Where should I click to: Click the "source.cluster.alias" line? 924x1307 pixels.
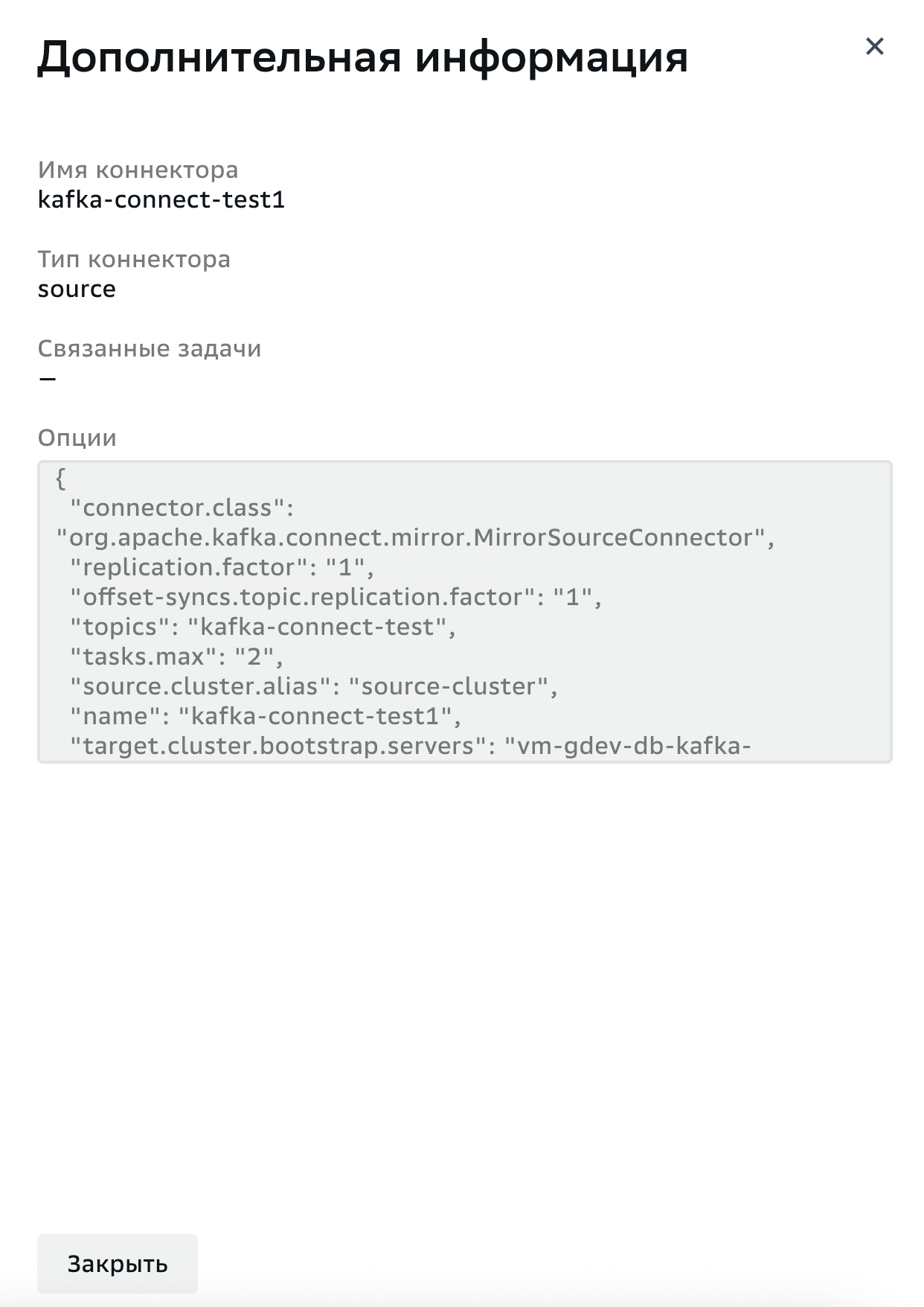314,687
